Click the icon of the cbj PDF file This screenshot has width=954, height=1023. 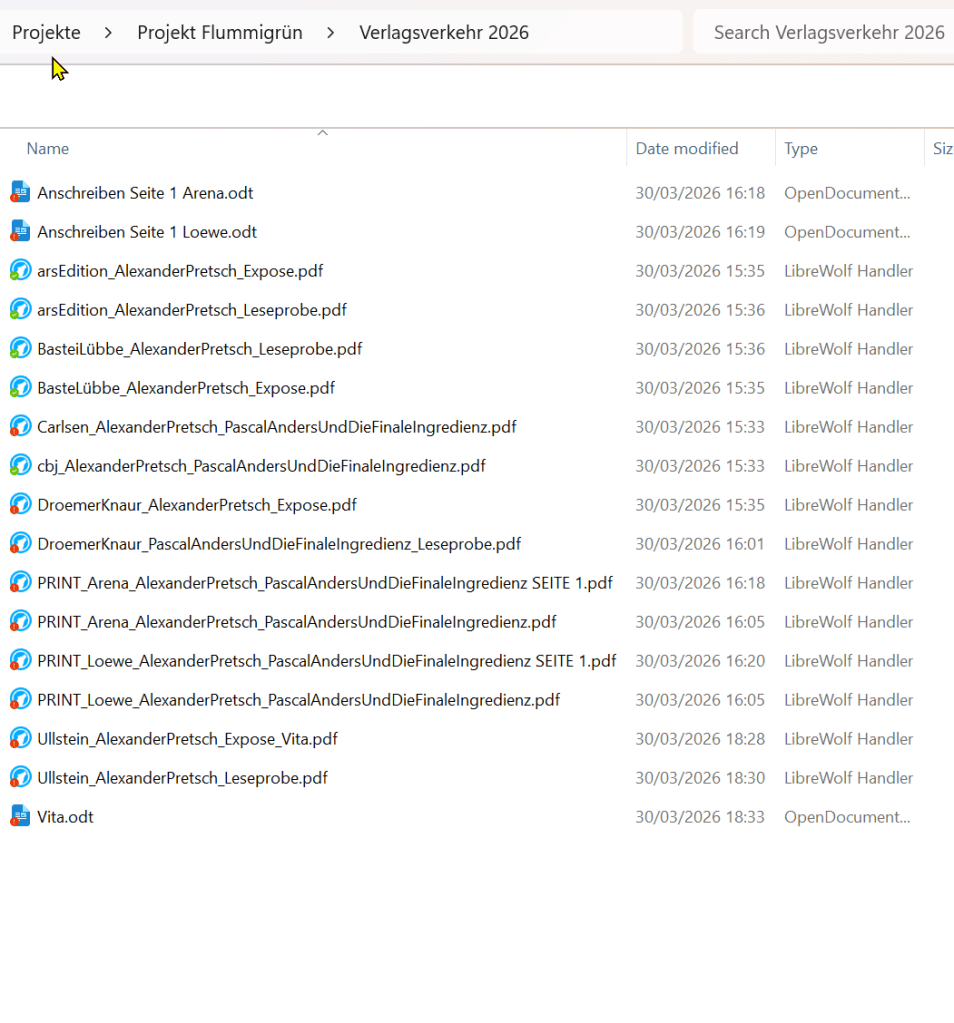click(x=20, y=465)
